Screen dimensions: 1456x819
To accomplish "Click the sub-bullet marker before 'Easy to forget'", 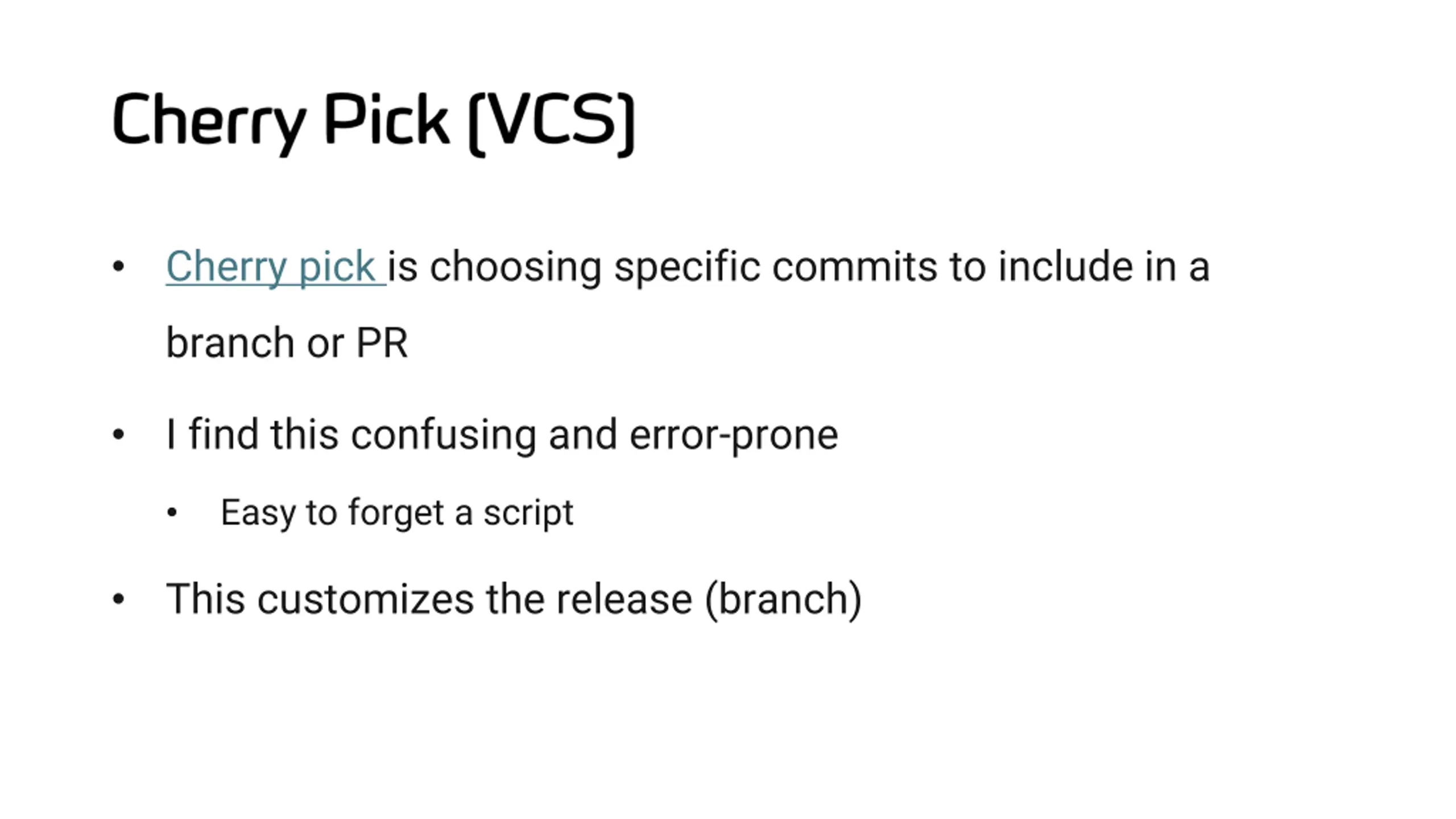I will point(172,513).
